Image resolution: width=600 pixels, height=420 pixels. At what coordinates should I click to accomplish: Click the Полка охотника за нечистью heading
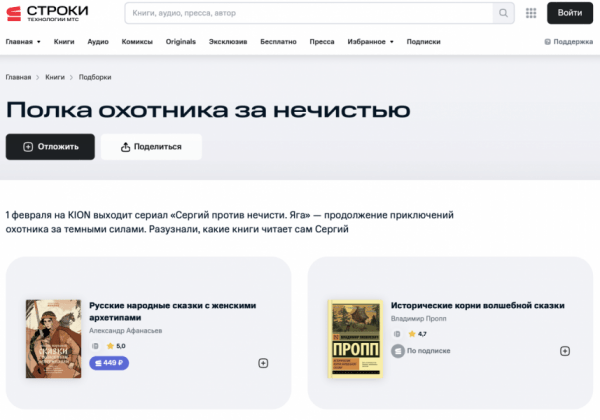click(208, 110)
